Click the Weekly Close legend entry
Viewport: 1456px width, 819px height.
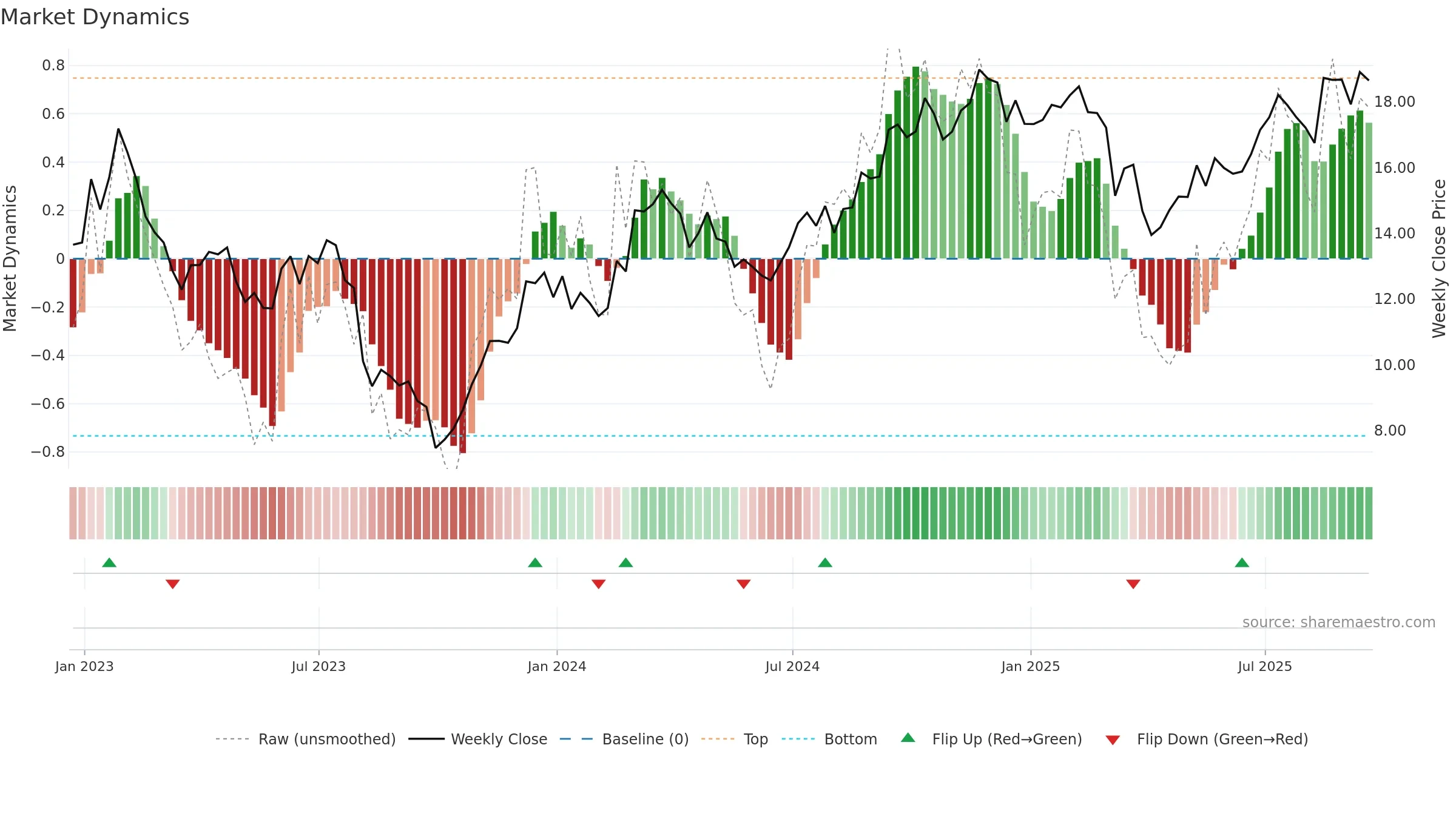(477, 739)
